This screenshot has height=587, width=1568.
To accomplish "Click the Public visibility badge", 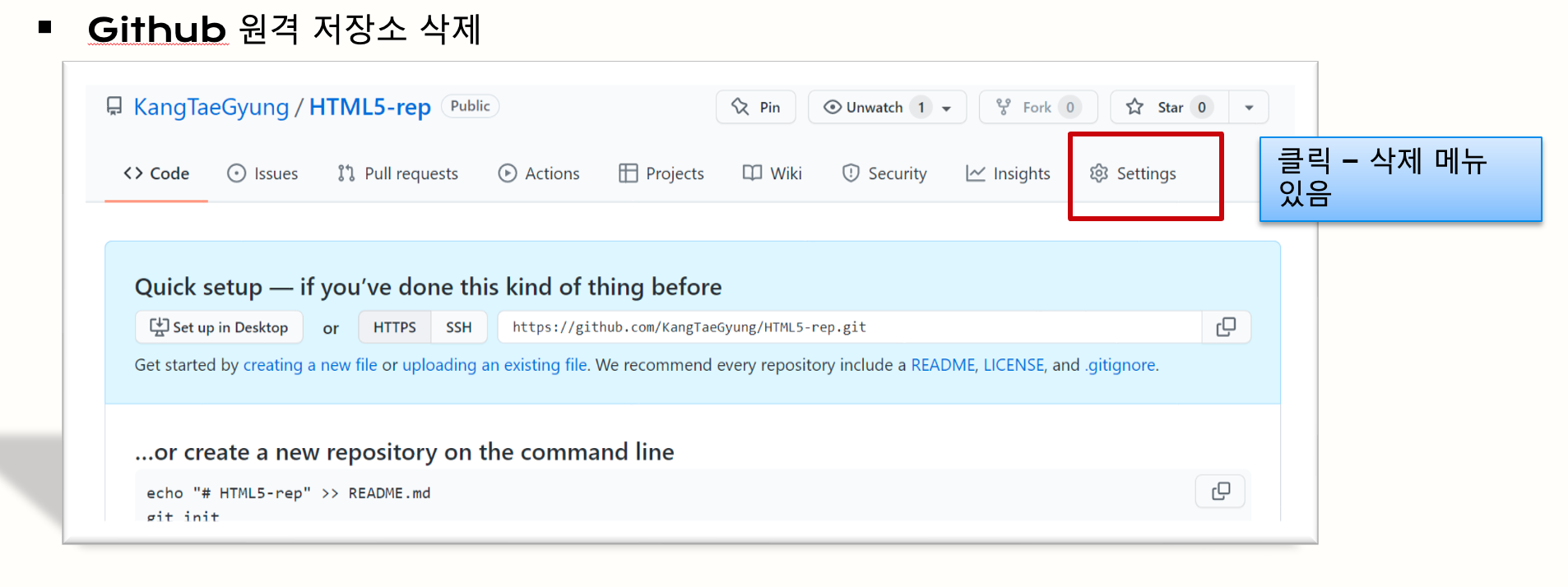I will [x=471, y=106].
